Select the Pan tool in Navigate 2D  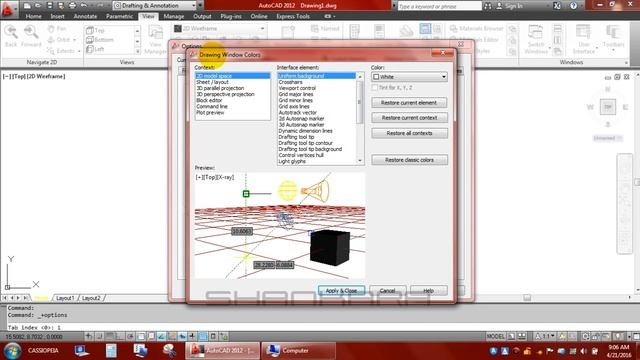(57, 29)
